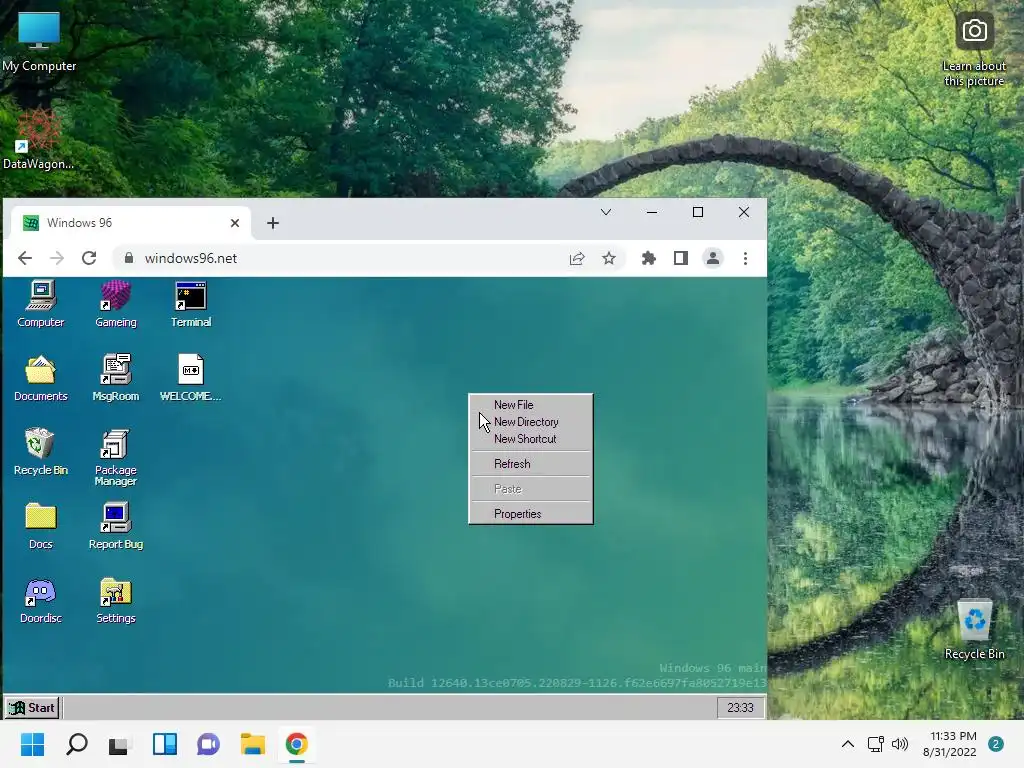Click the Chrome back arrow
The height and width of the screenshot is (768, 1024).
pyautogui.click(x=25, y=258)
